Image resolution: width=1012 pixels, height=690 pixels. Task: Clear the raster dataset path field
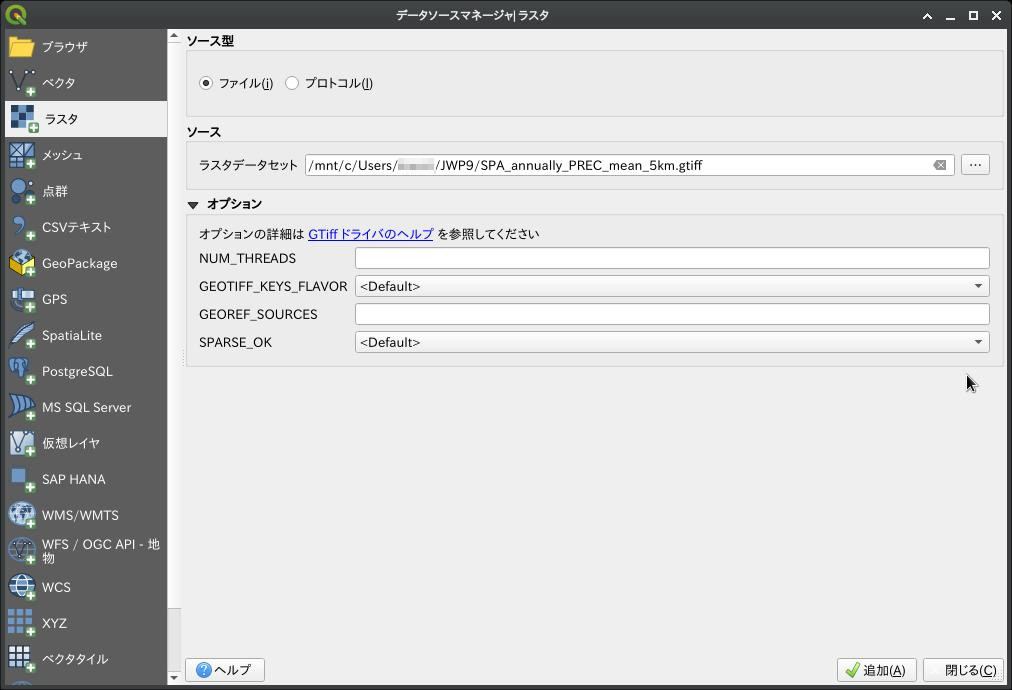(940, 165)
